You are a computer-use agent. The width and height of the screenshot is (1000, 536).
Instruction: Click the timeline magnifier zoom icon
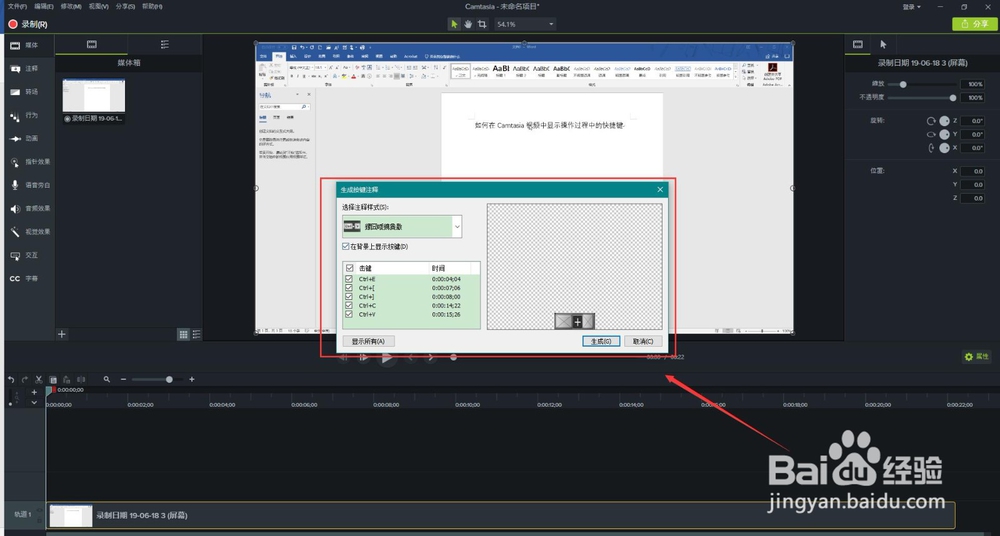coord(107,379)
